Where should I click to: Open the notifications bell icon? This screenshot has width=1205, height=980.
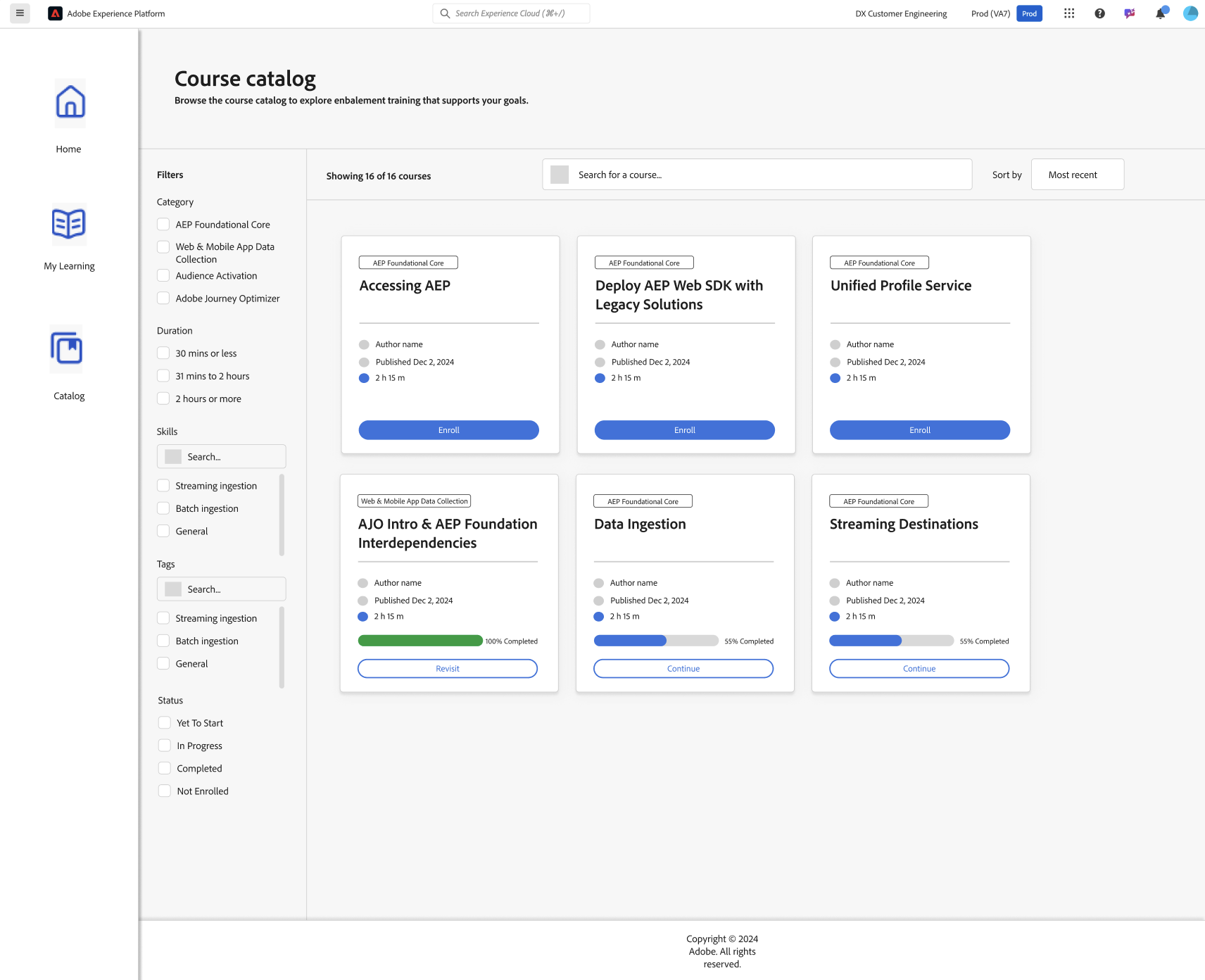click(1160, 13)
